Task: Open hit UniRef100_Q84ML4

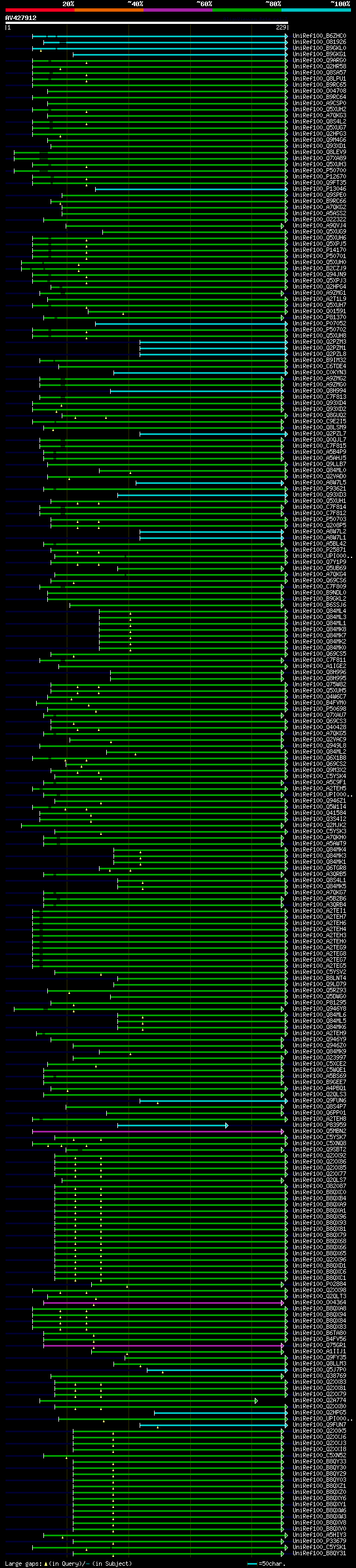Action: 319,611
